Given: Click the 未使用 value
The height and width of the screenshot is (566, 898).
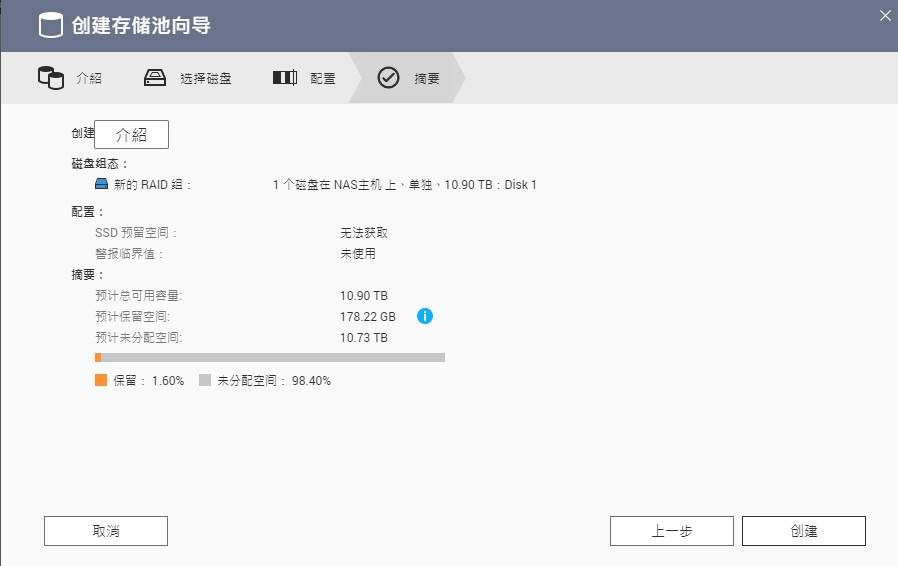Looking at the screenshot, I should 358,254.
